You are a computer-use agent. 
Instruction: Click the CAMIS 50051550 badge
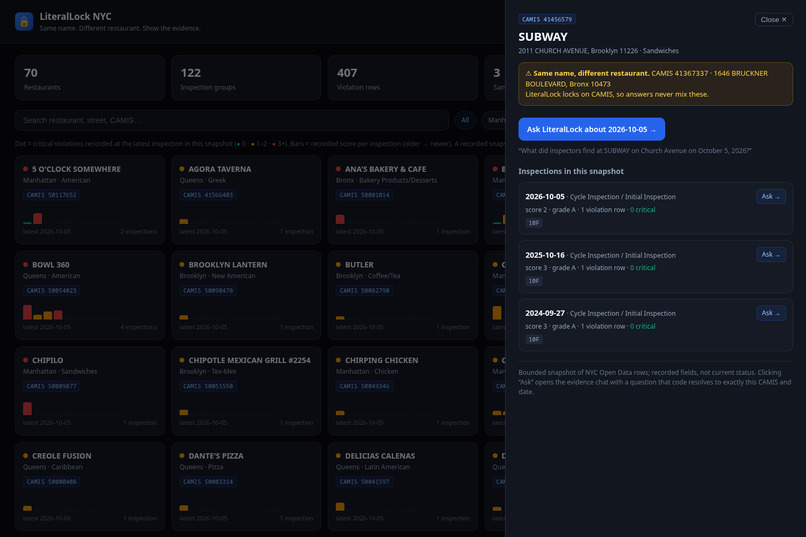pyautogui.click(x=208, y=386)
